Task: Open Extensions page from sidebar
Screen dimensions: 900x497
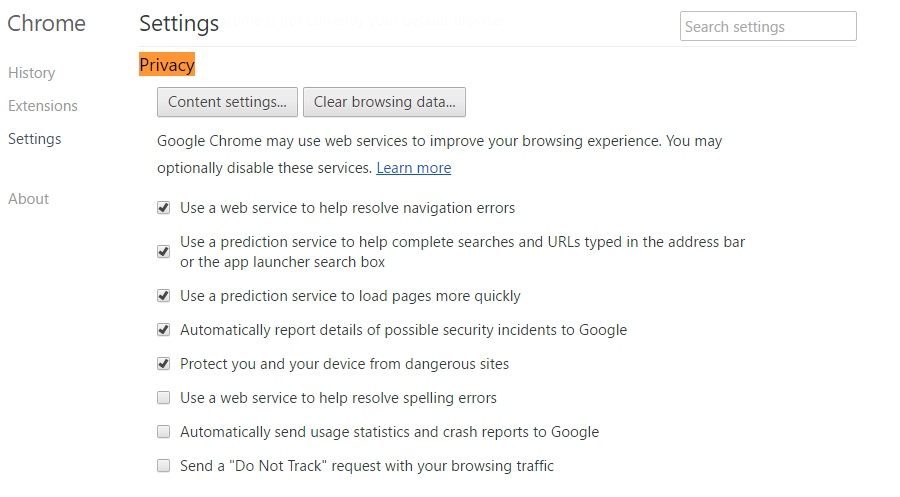Action: pyautogui.click(x=43, y=106)
